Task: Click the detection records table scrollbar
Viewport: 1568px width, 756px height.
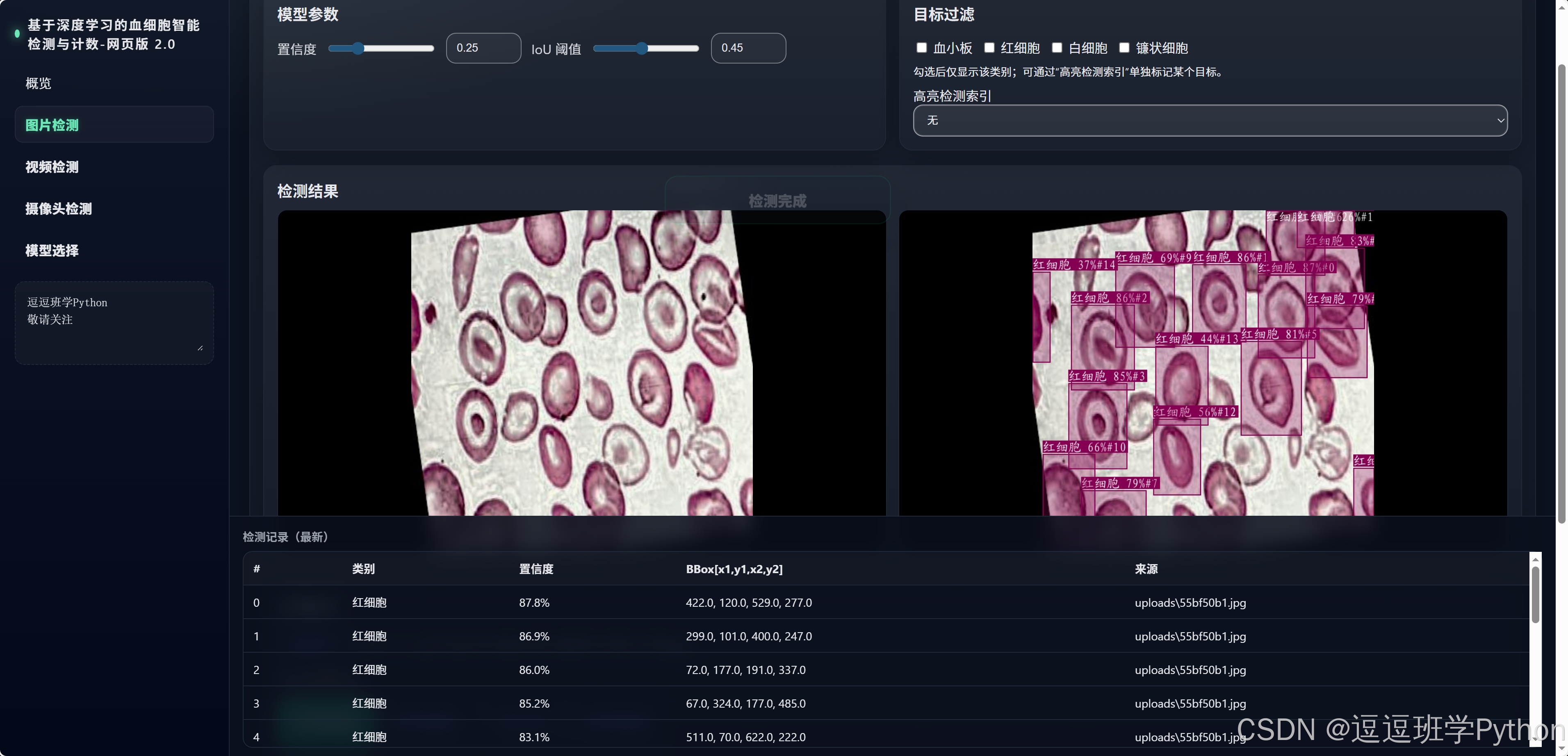Action: point(1535,594)
